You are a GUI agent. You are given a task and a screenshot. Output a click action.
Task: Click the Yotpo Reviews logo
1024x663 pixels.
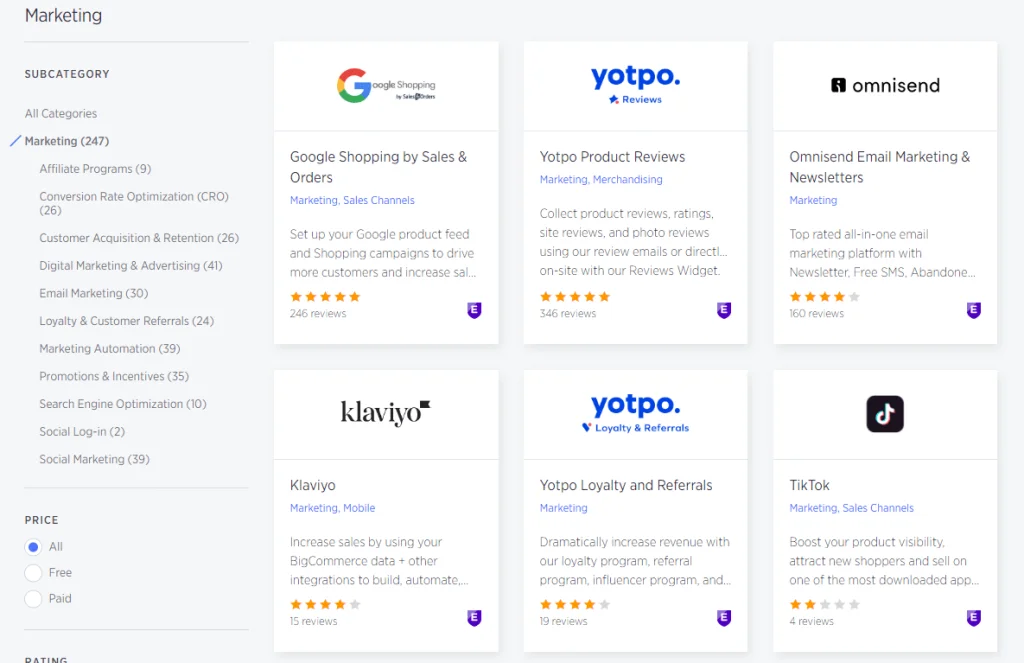coord(635,85)
